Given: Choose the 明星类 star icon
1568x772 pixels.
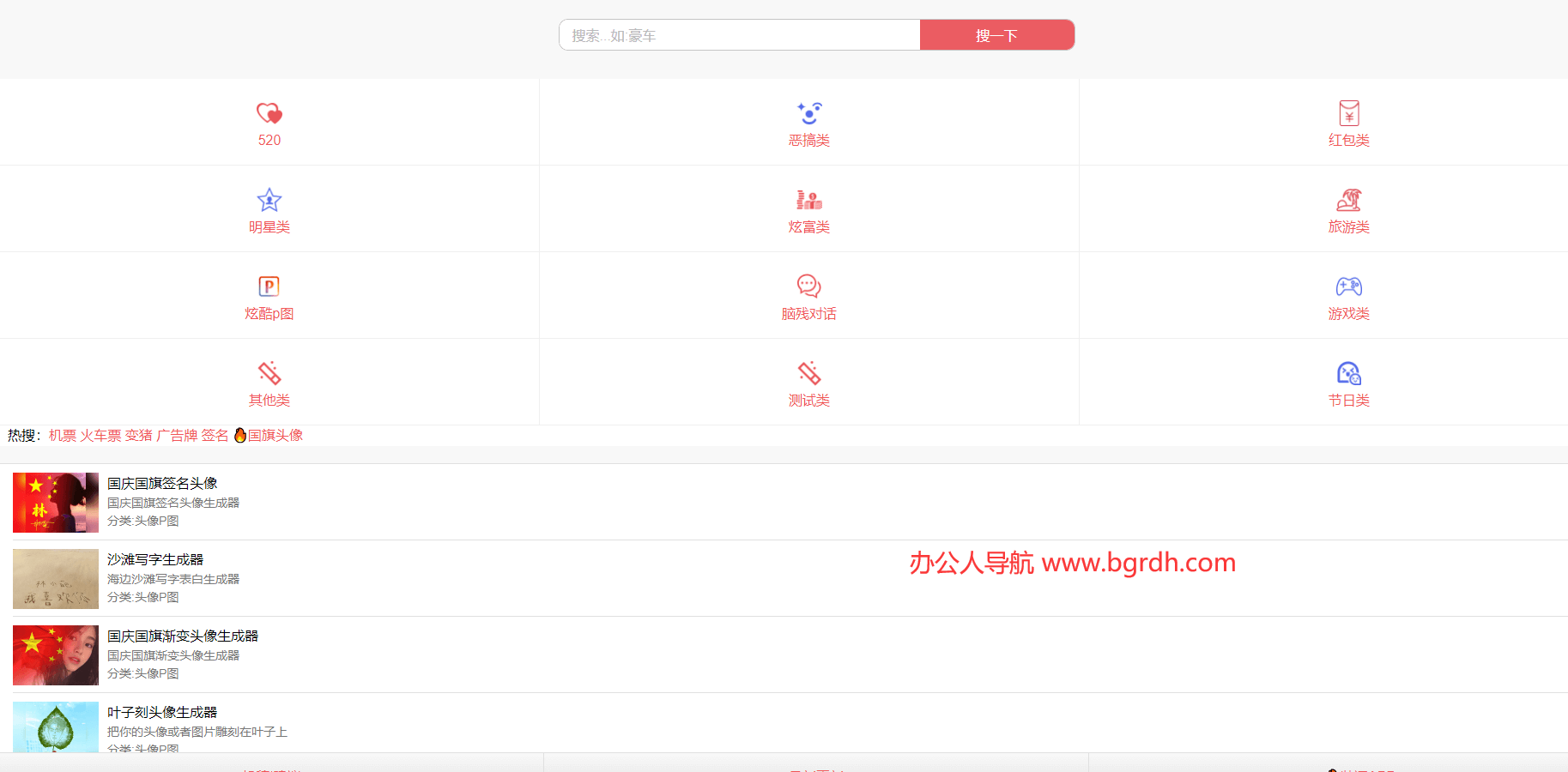Looking at the screenshot, I should [269, 200].
